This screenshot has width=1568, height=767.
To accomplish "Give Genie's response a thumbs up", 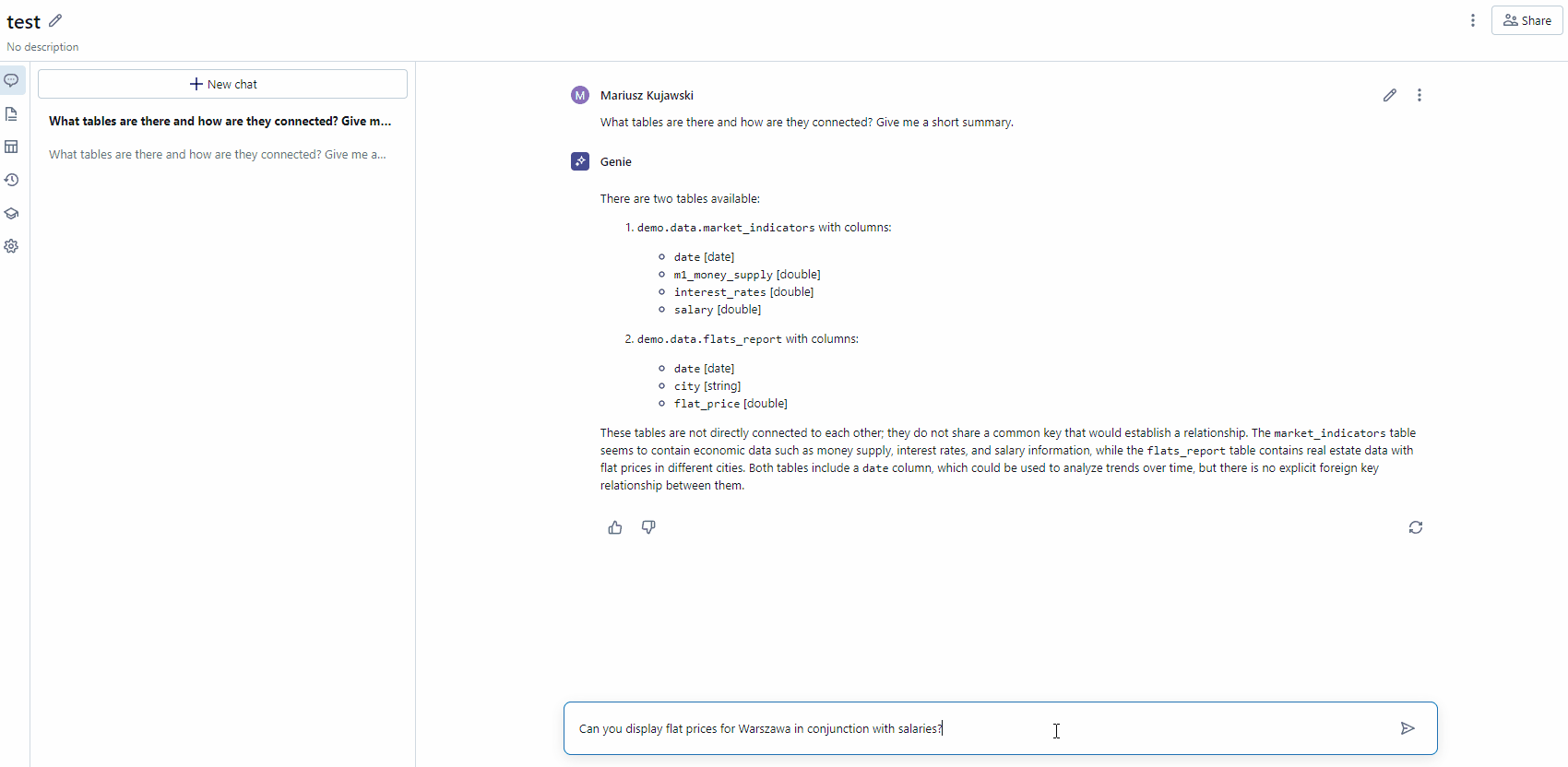I will click(x=615, y=527).
